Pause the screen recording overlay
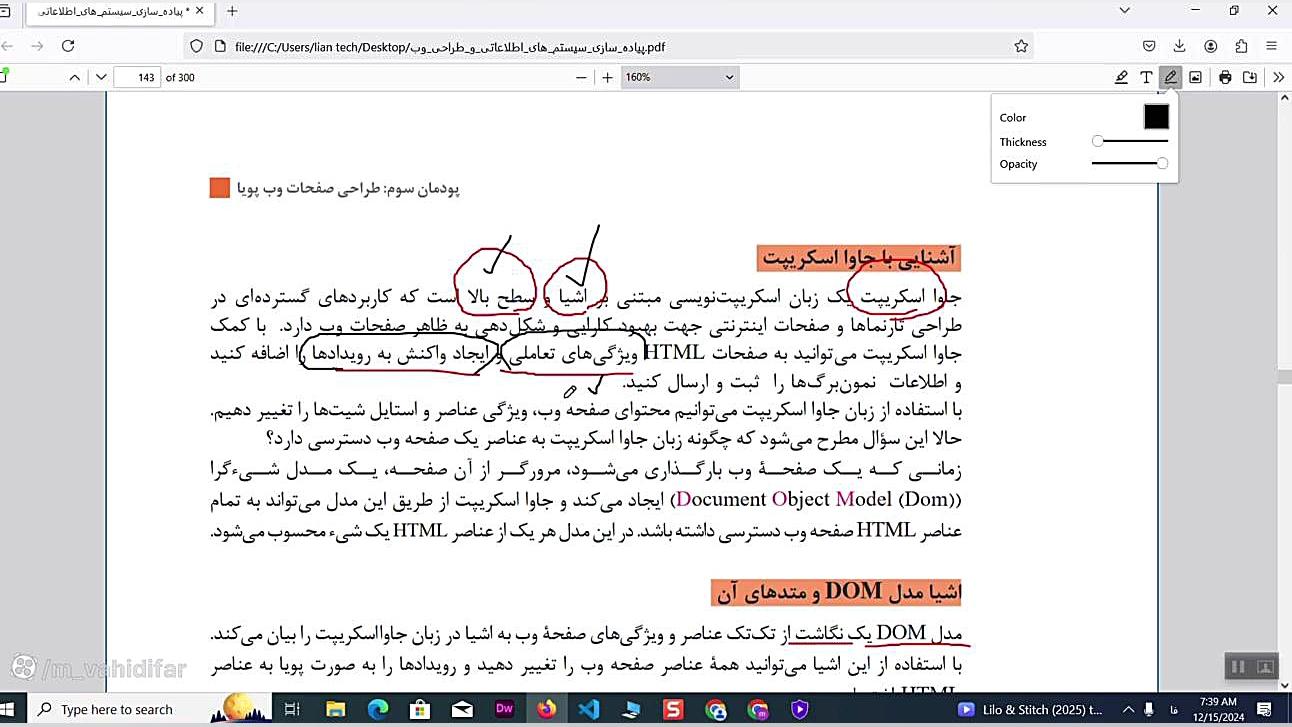This screenshot has width=1292, height=727. [x=1237, y=667]
